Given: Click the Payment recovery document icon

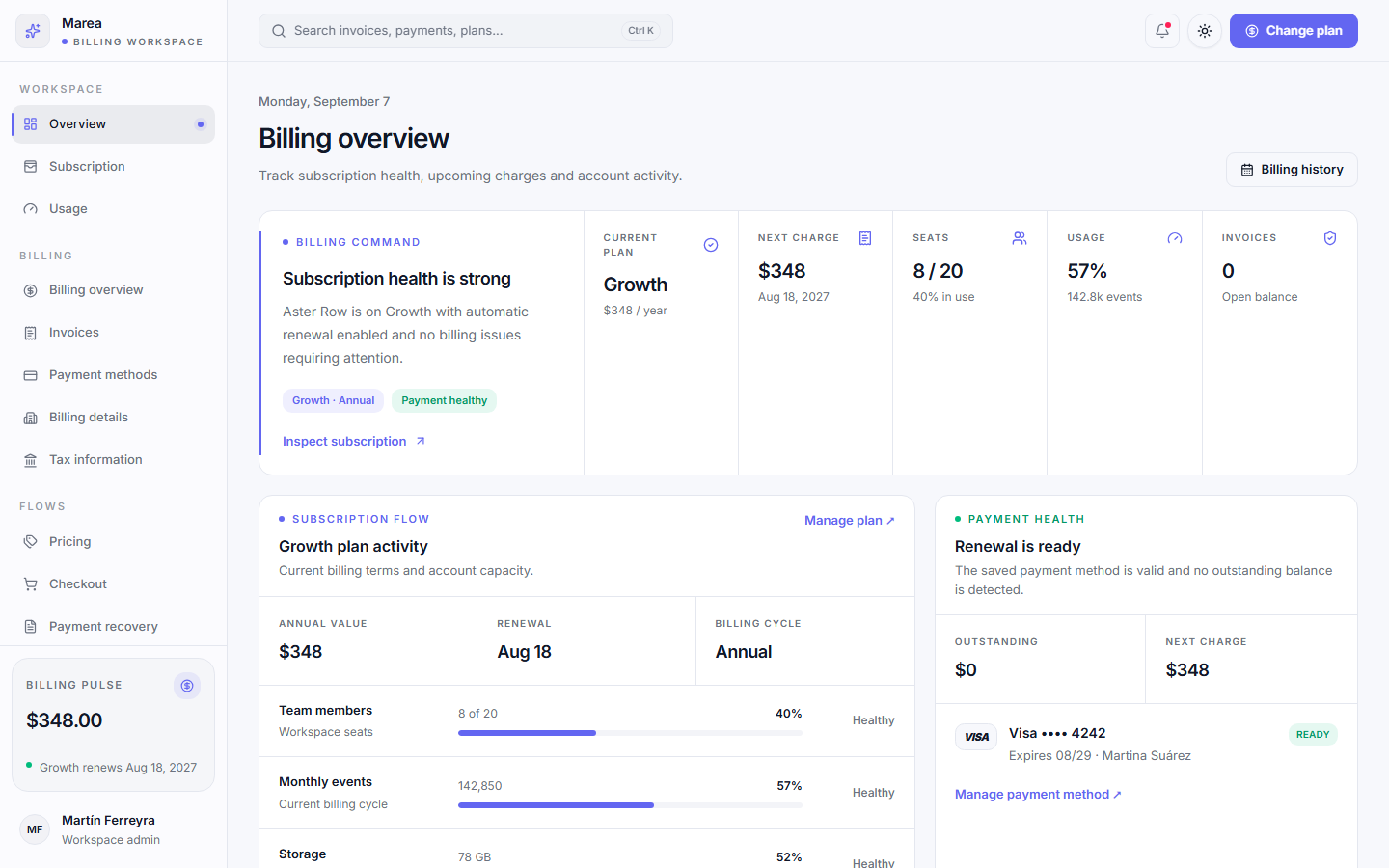Looking at the screenshot, I should [31, 627].
